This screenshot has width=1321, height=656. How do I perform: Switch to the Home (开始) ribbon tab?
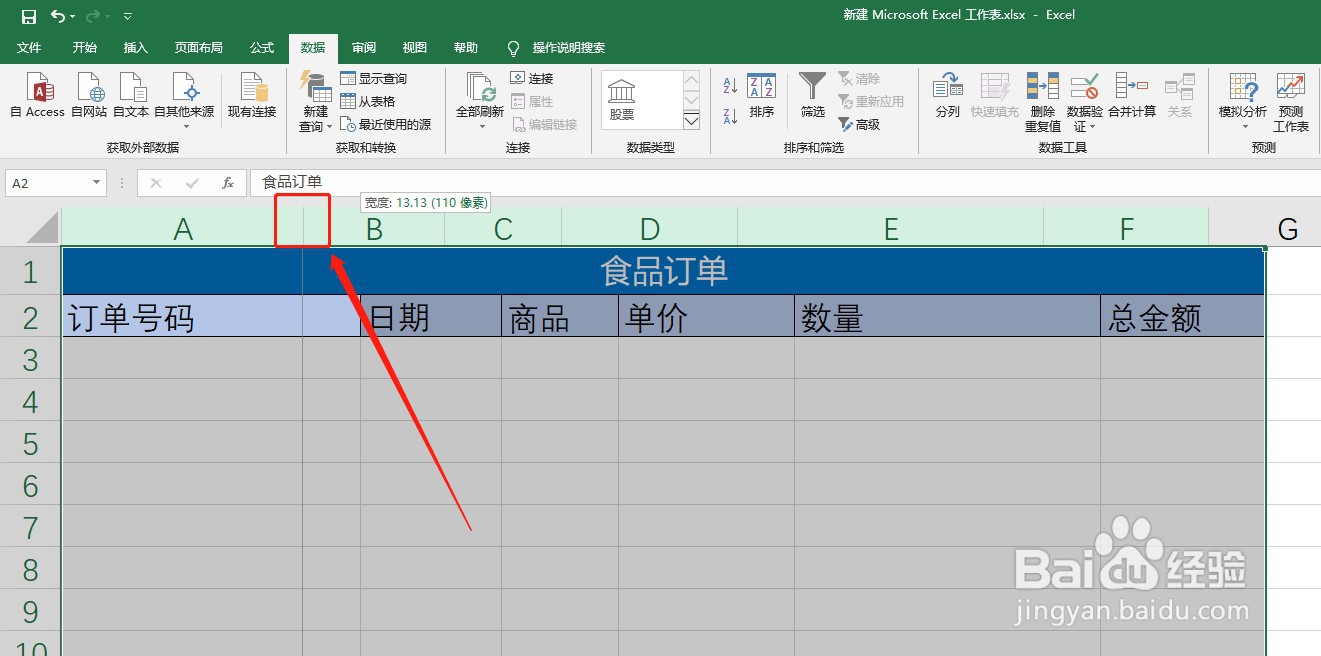point(84,47)
